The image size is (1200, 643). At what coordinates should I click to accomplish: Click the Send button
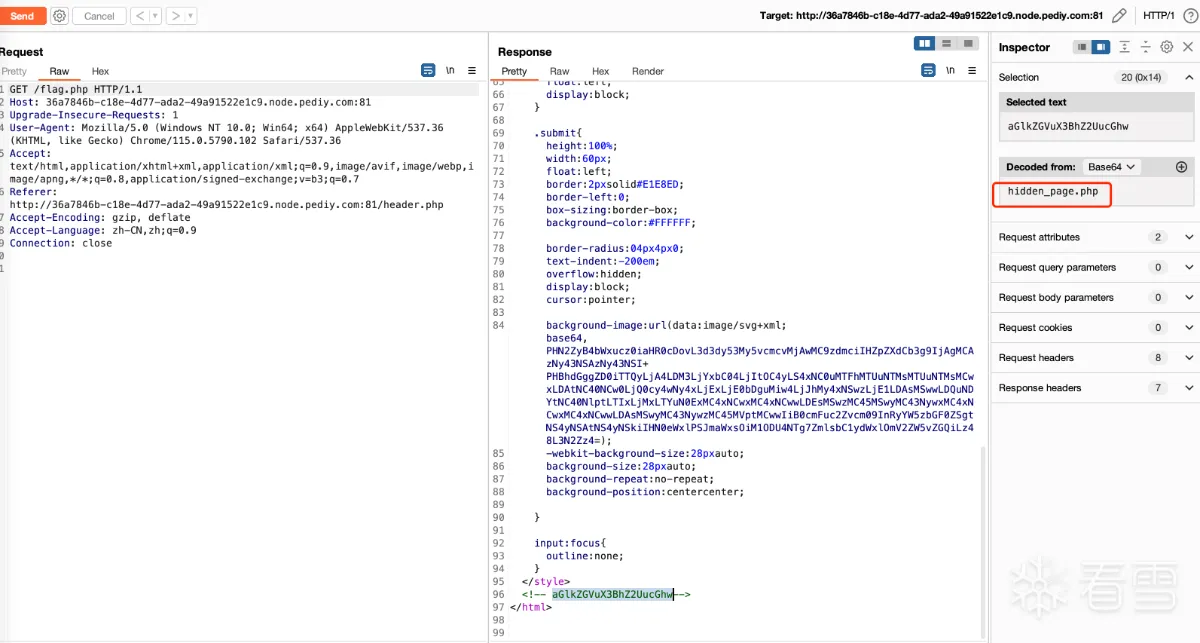pyautogui.click(x=22, y=16)
